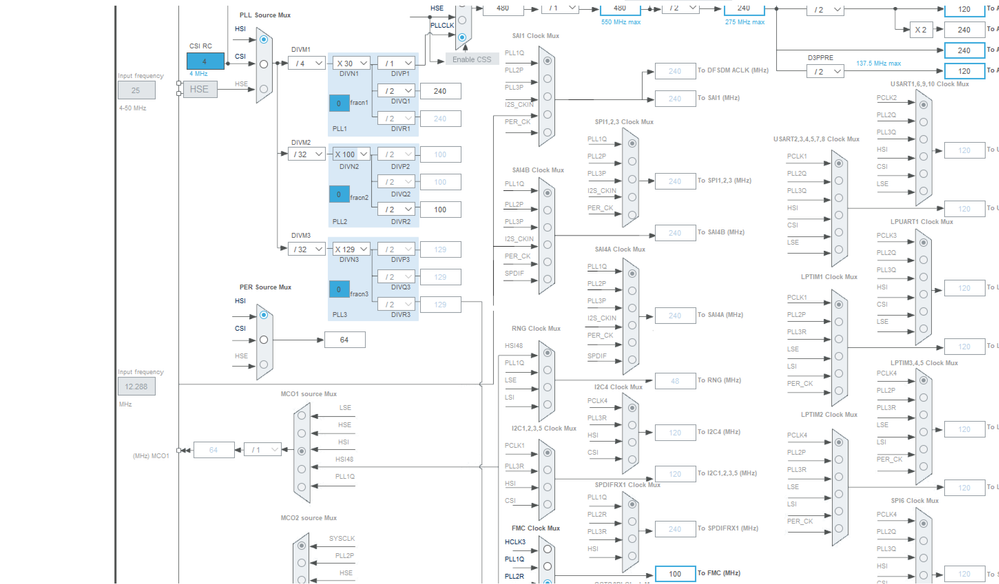Click the To FMC frequency field showing 100
The height and width of the screenshot is (584, 999).
click(675, 574)
